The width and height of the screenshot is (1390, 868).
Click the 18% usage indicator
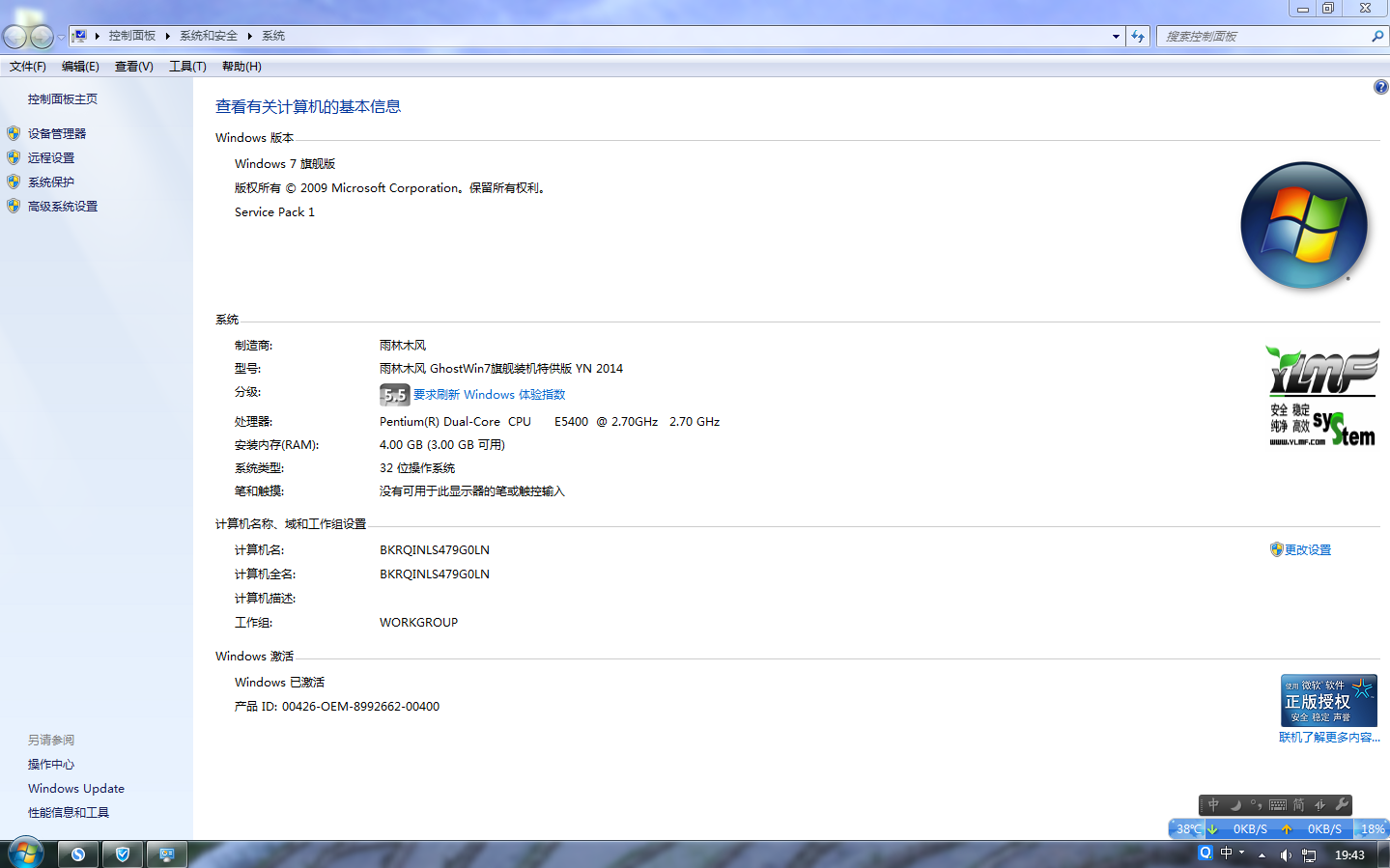pos(1373,829)
